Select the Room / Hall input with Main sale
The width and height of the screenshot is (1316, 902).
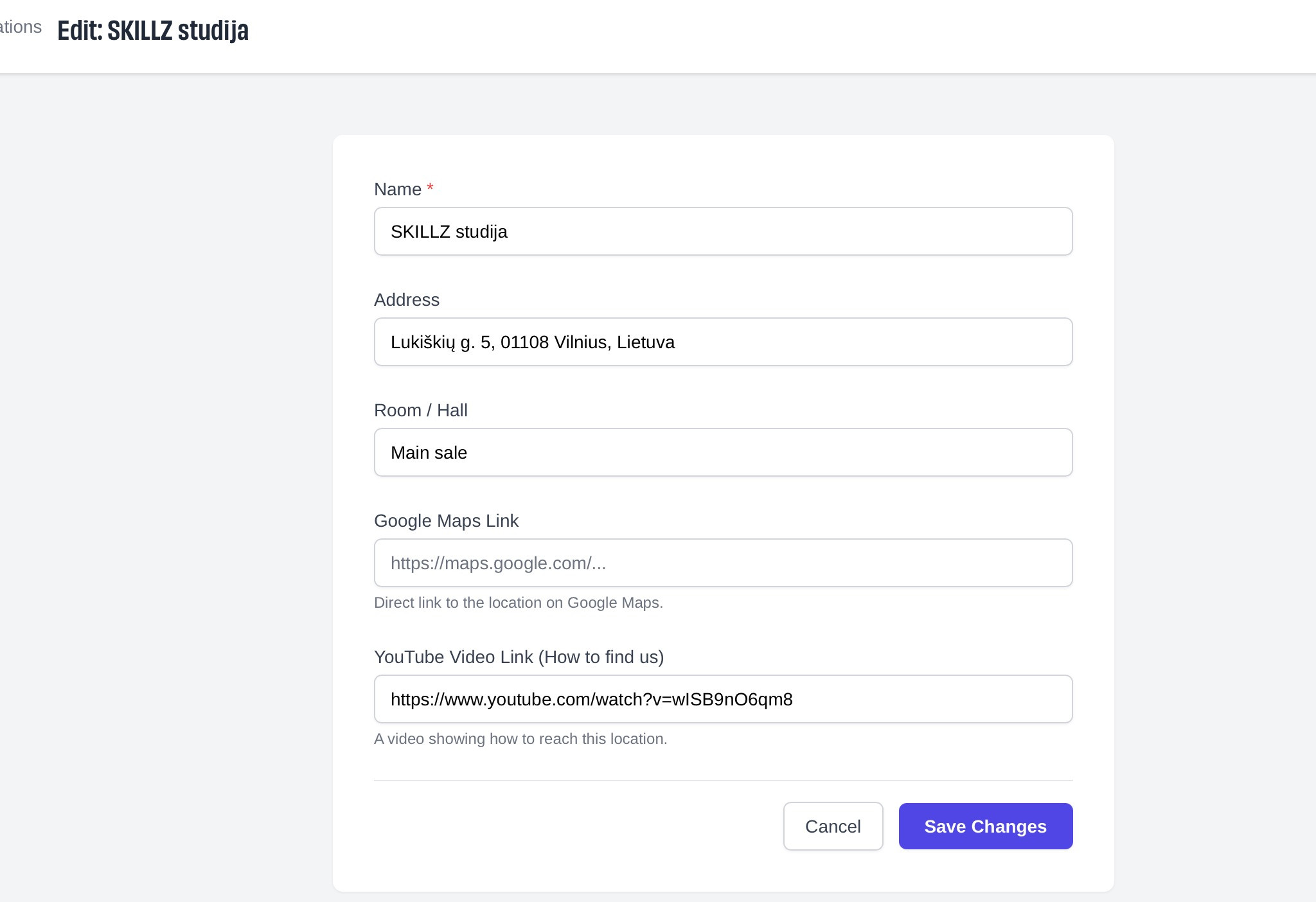click(x=723, y=452)
